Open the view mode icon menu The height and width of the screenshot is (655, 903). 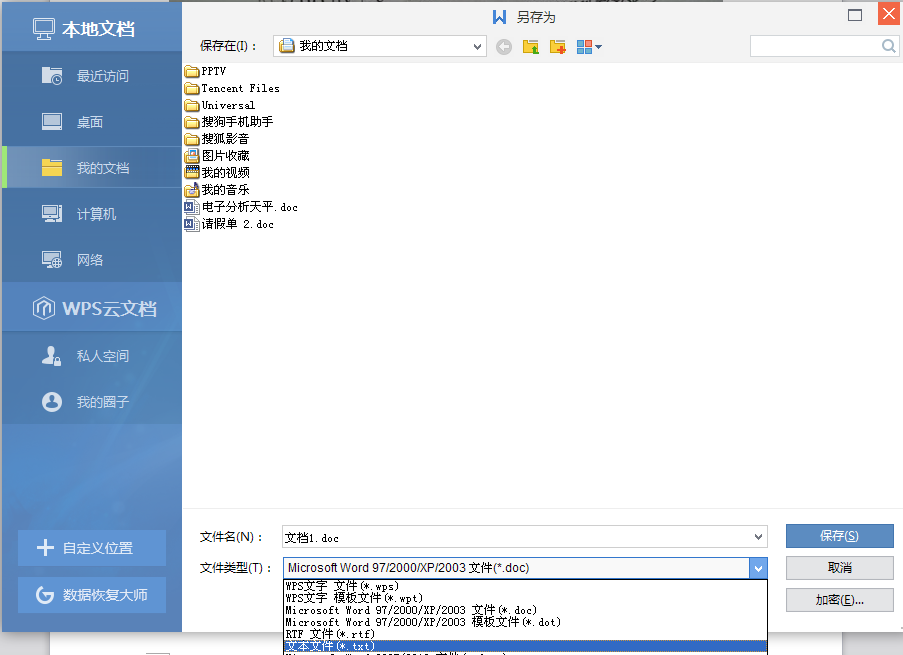[x=589, y=47]
